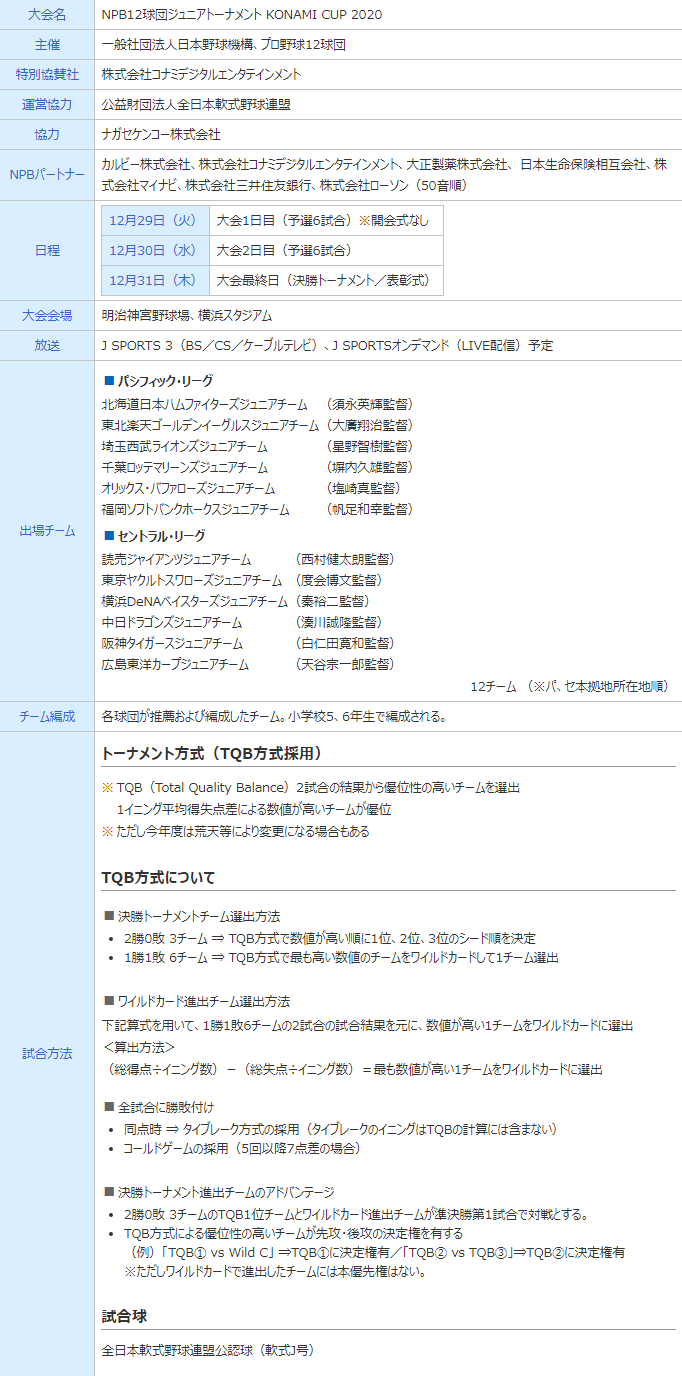
Task: Click the （例）「TQB① vs Wild C」 example line
Action: coord(375,1252)
